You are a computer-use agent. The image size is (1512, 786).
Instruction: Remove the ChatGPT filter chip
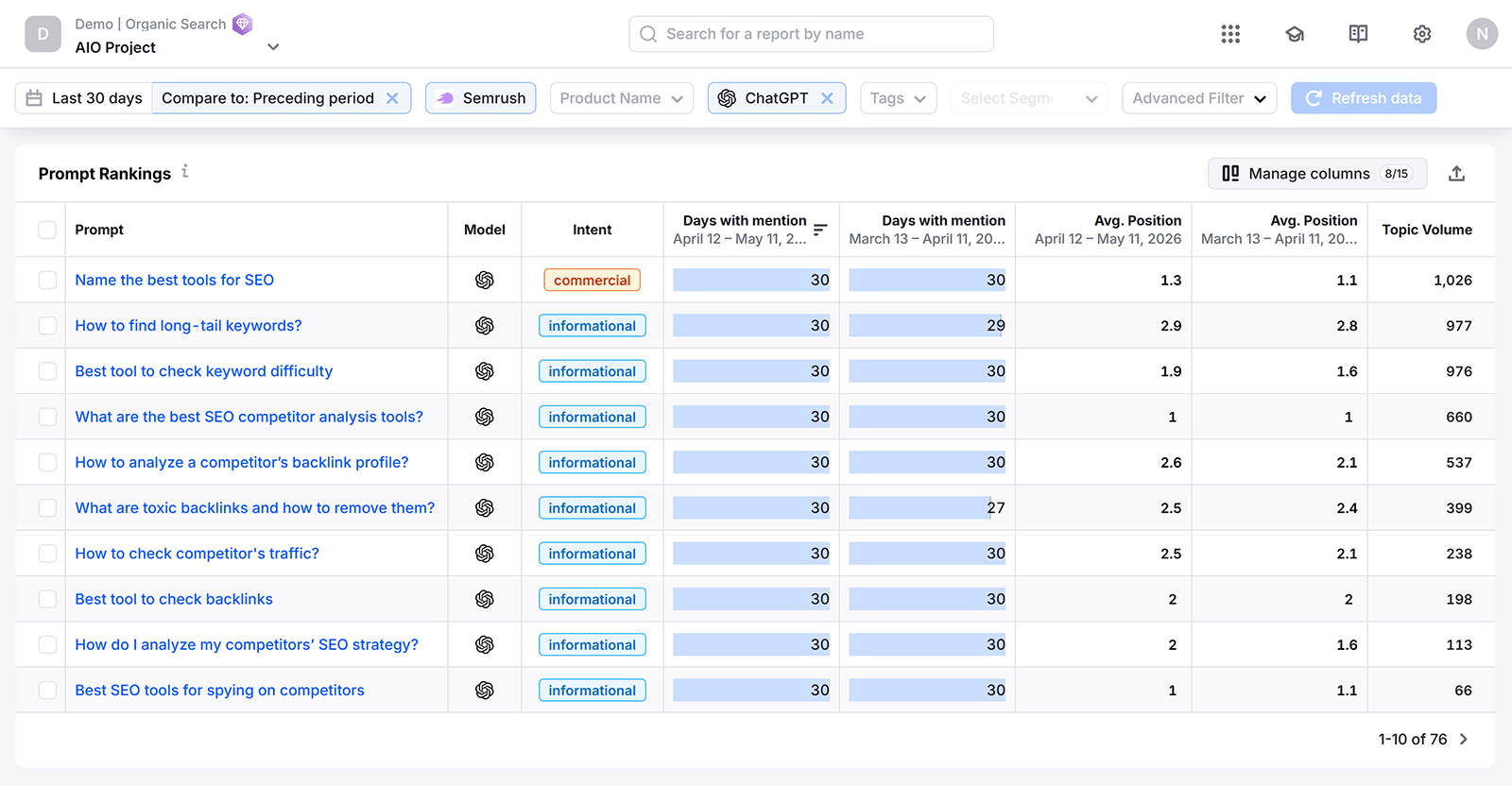827,98
